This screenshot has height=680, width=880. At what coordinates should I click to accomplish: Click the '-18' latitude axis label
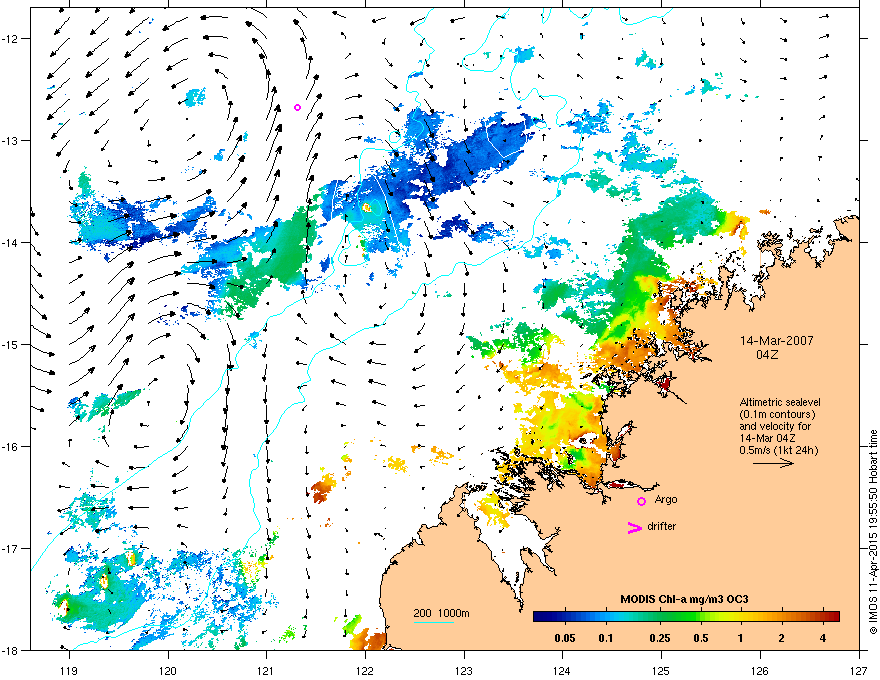click(10, 651)
